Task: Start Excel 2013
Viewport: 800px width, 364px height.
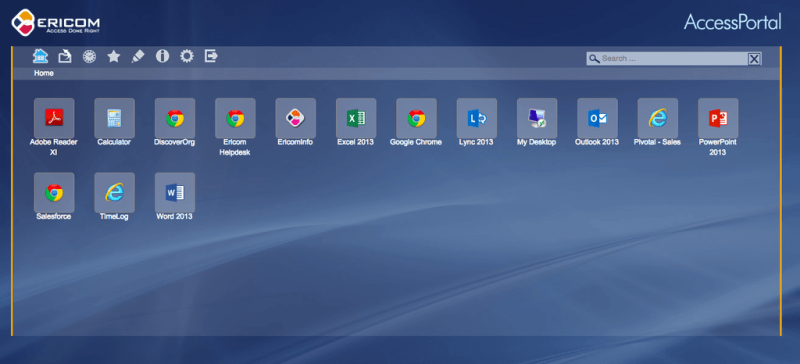Action: pos(356,118)
